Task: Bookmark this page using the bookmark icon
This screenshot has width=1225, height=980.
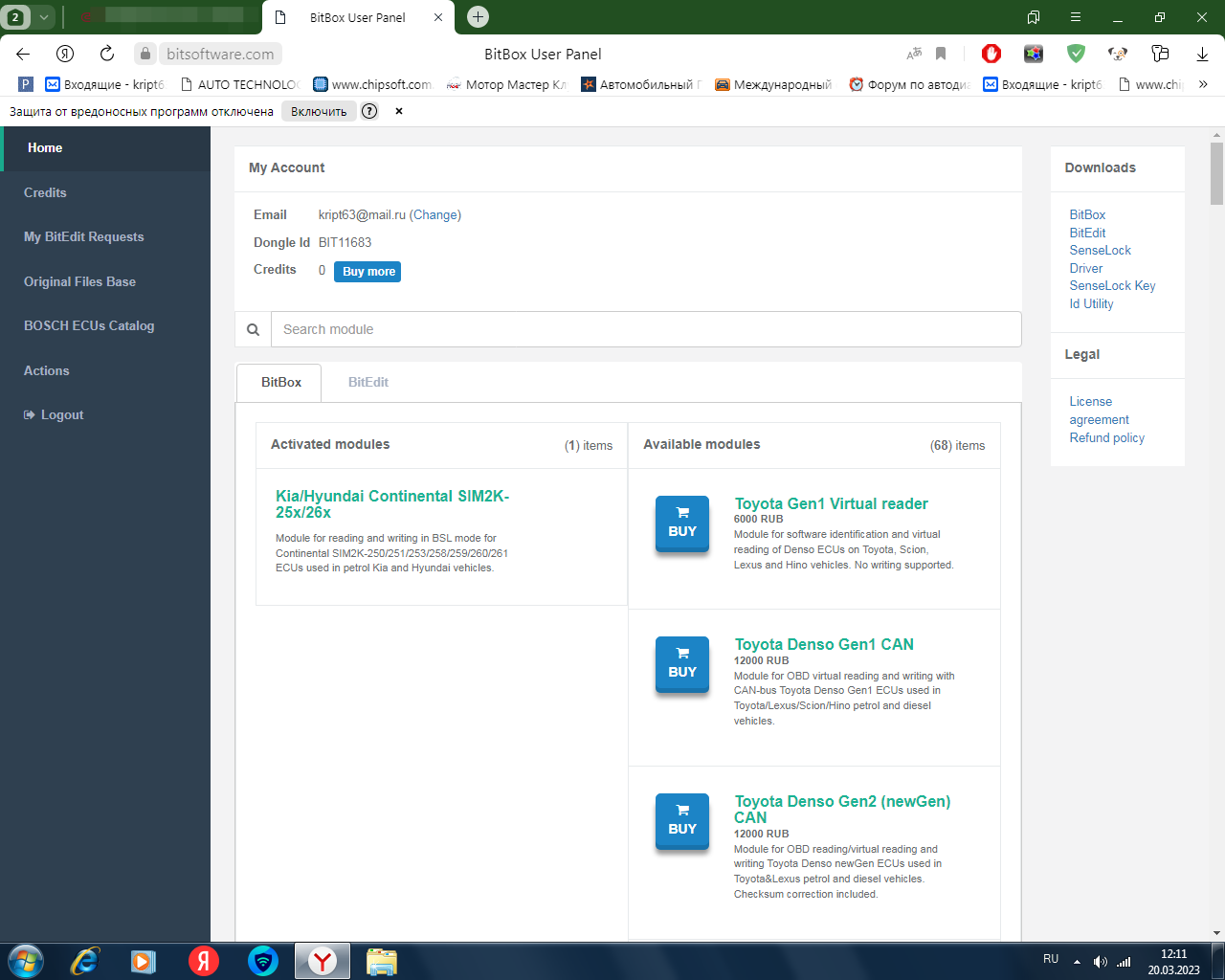Action: [x=941, y=54]
